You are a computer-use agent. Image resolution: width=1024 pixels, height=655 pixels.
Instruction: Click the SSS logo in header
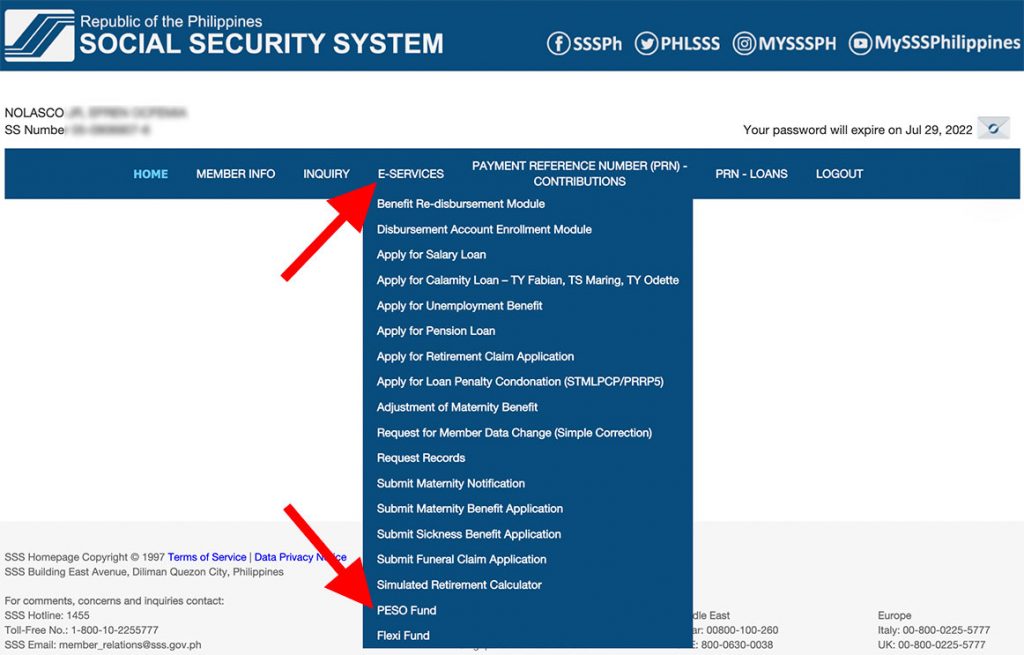[39, 35]
